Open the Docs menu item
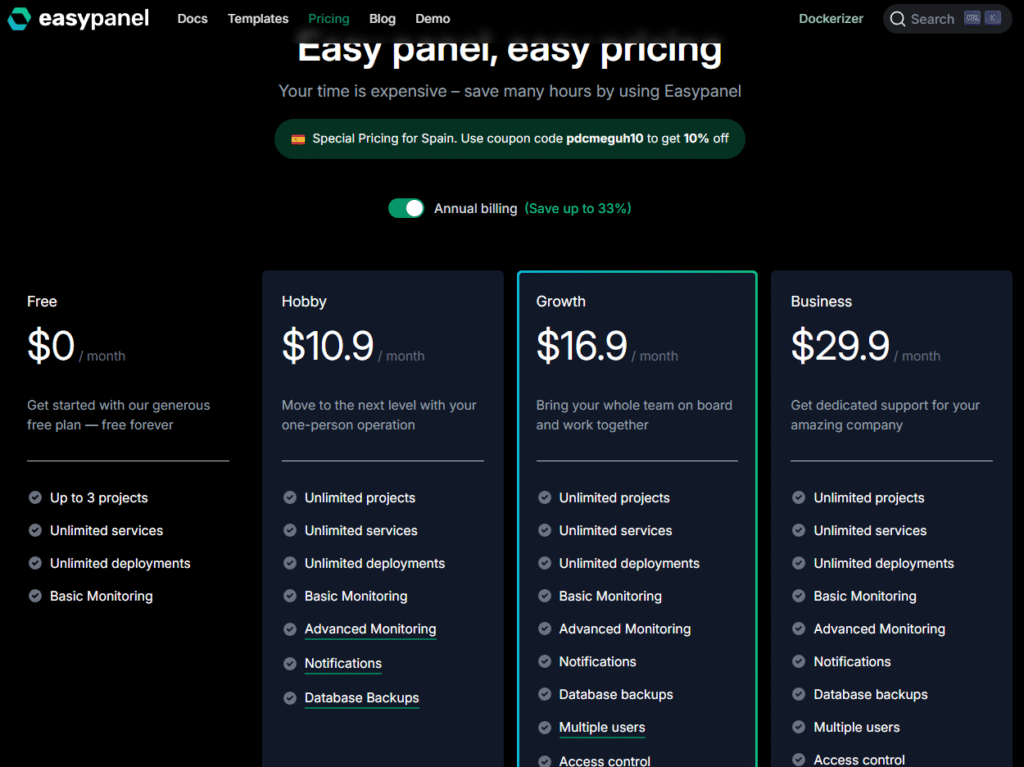Screen dimensions: 1024x767 coord(193,19)
